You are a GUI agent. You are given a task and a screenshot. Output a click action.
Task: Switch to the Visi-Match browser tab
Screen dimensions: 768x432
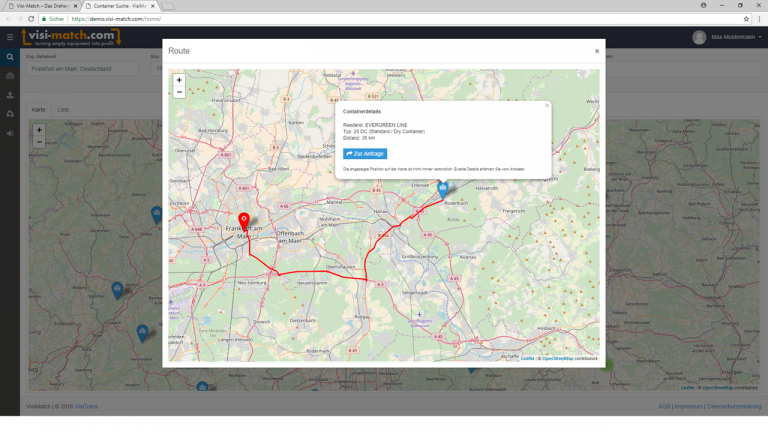pos(46,5)
